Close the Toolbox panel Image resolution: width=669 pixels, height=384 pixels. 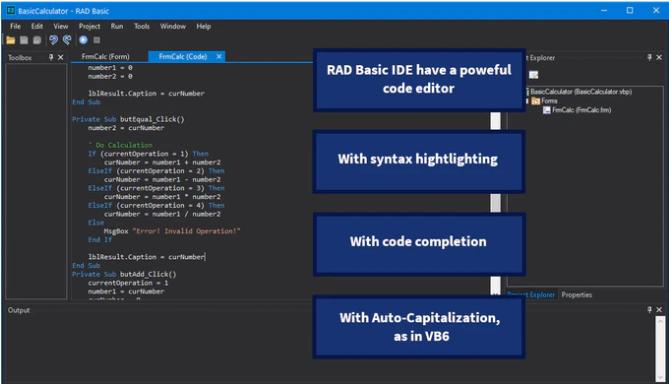click(x=61, y=57)
